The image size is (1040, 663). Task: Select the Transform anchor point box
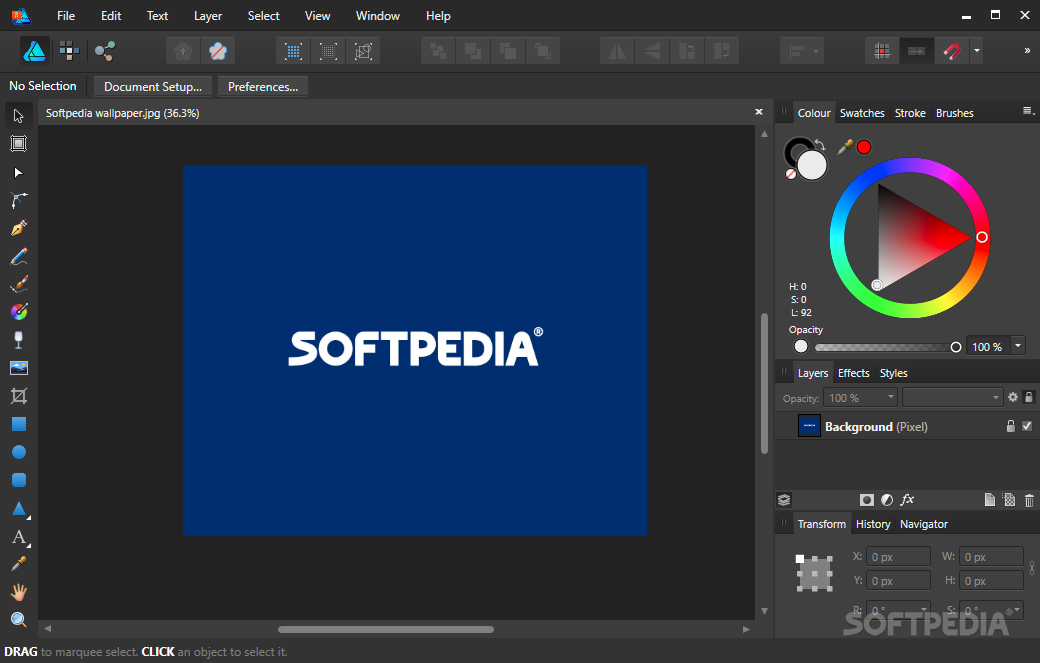814,573
